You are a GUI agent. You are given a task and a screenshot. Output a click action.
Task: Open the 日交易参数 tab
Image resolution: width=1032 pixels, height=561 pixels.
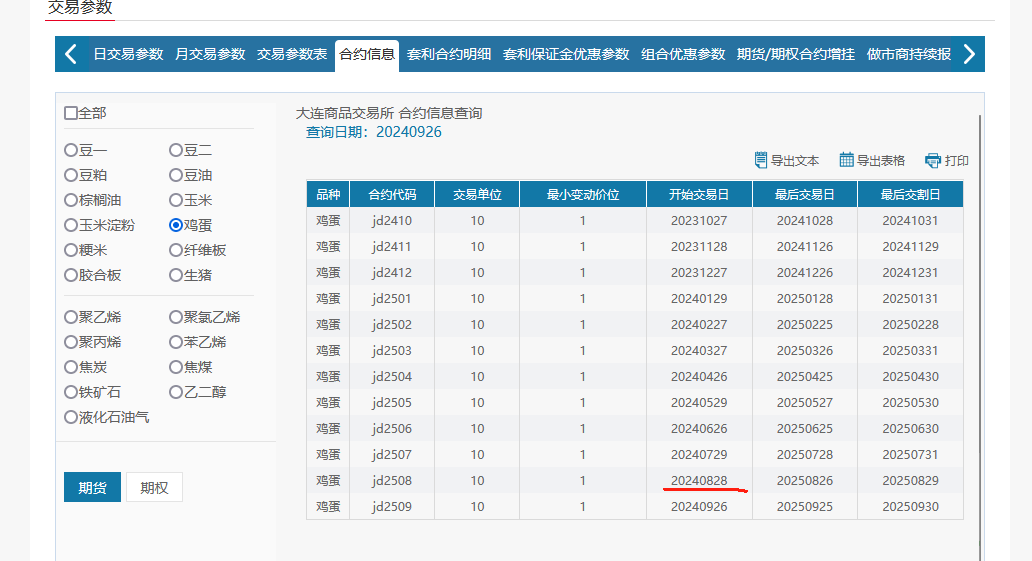tap(128, 54)
